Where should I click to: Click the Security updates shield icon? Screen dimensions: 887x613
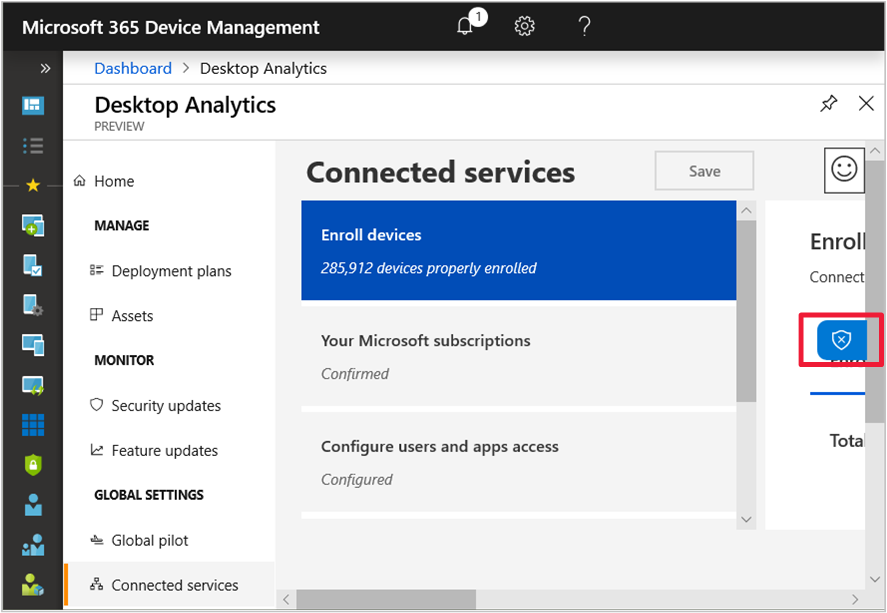97,404
